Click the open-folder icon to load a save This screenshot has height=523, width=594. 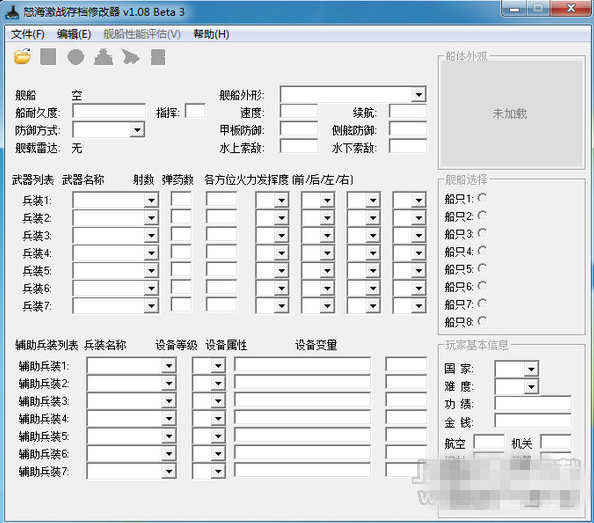click(22, 56)
